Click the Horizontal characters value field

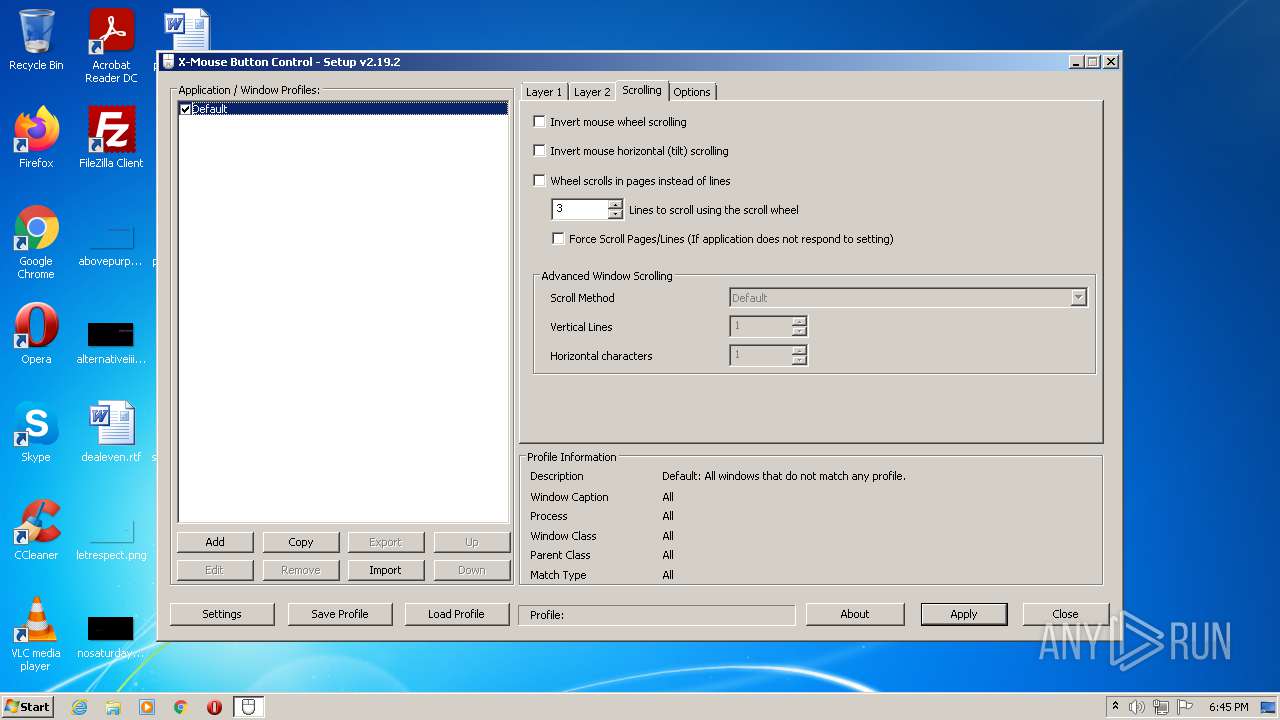[761, 355]
